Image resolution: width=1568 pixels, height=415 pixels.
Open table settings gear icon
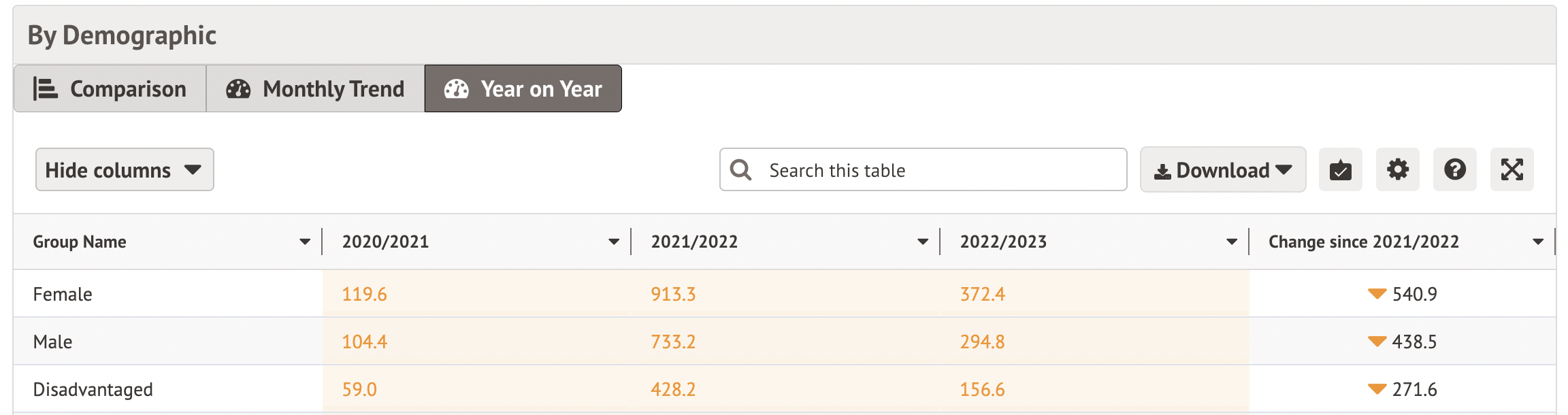click(x=1397, y=170)
